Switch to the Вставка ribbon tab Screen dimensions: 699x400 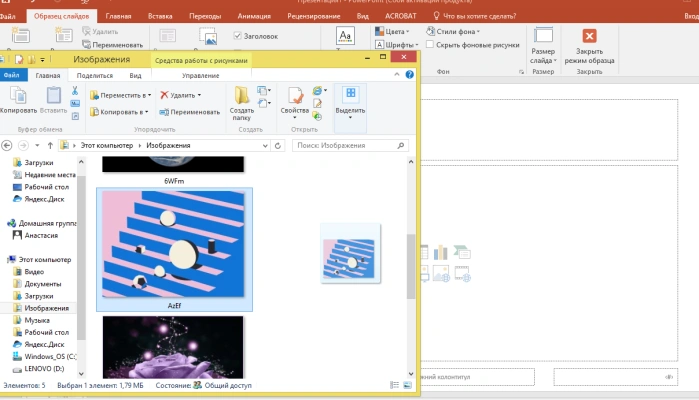tap(160, 16)
